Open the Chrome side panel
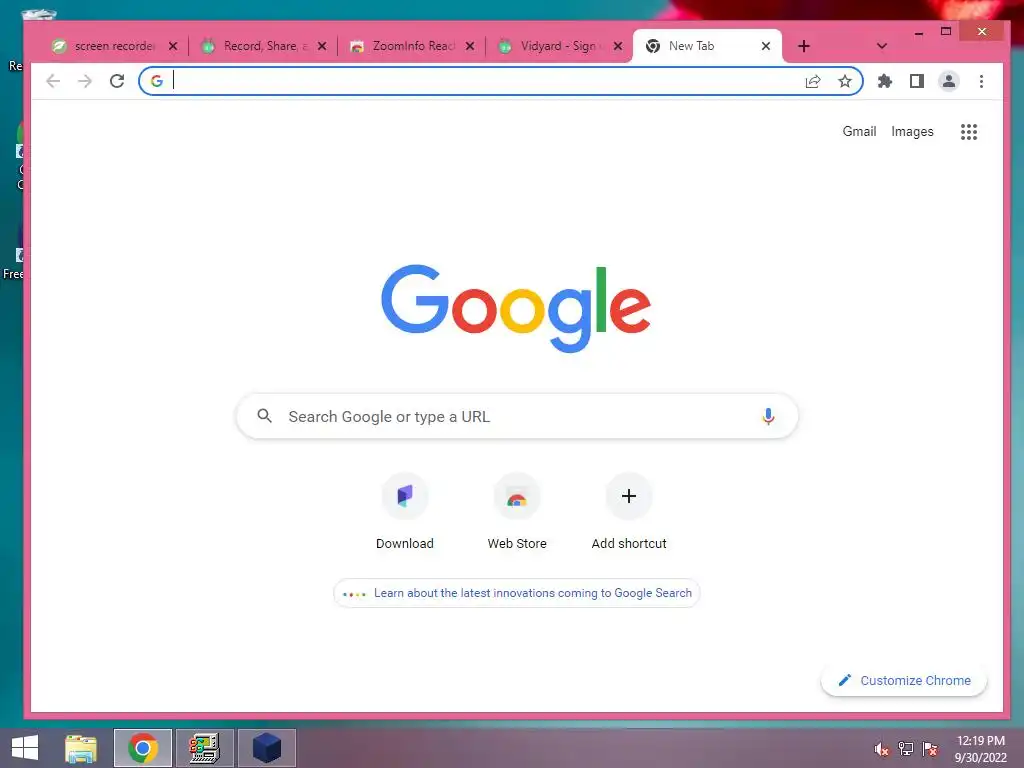This screenshot has height=768, width=1024. (917, 81)
